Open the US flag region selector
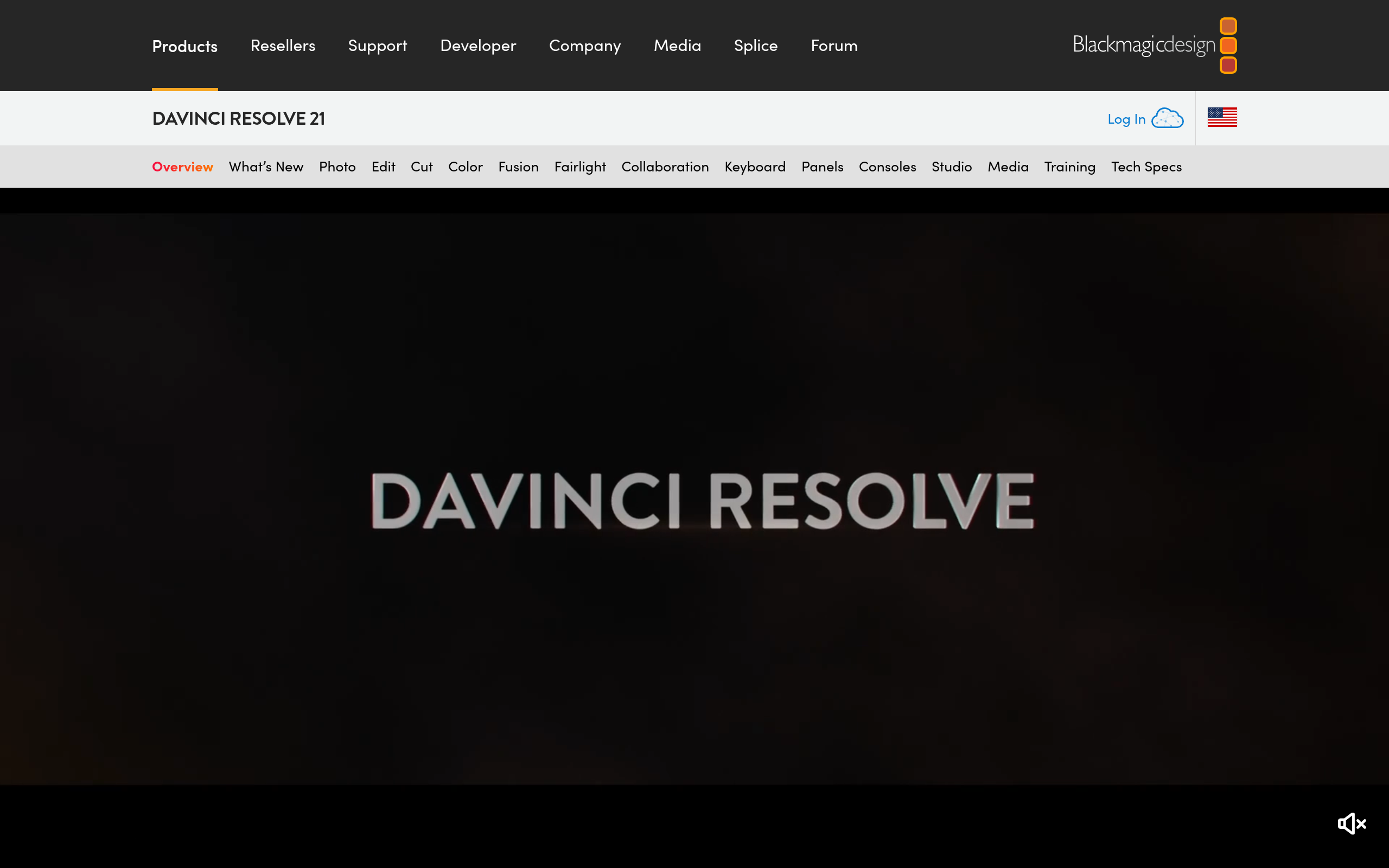The width and height of the screenshot is (1389, 868). (x=1222, y=118)
